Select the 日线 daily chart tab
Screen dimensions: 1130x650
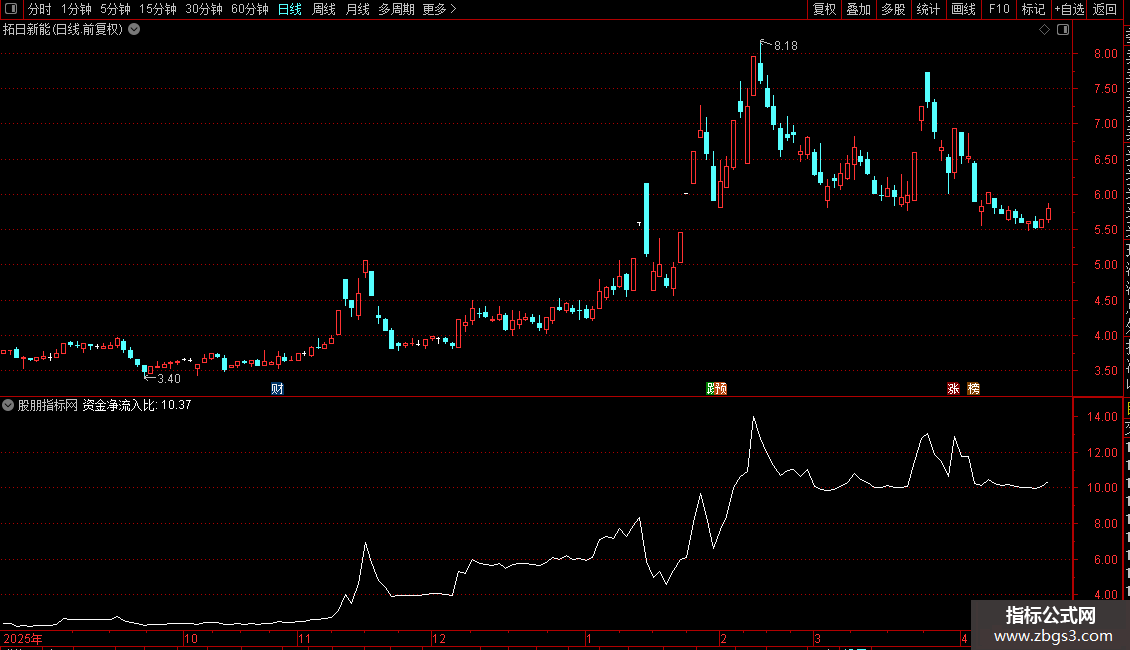tap(290, 9)
